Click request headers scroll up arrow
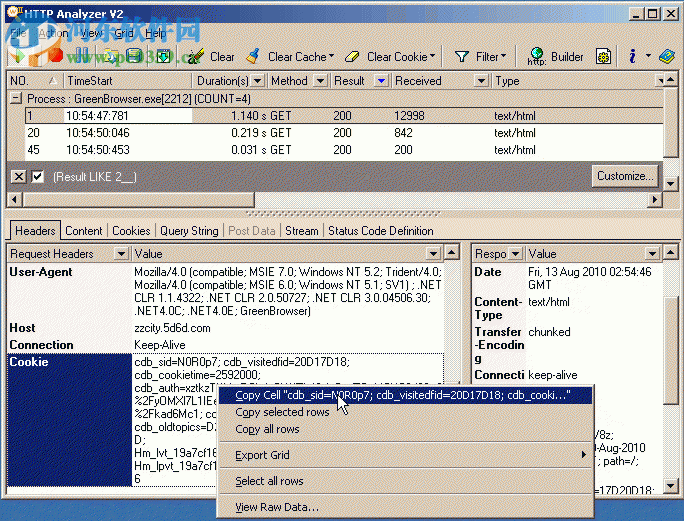 tap(451, 252)
